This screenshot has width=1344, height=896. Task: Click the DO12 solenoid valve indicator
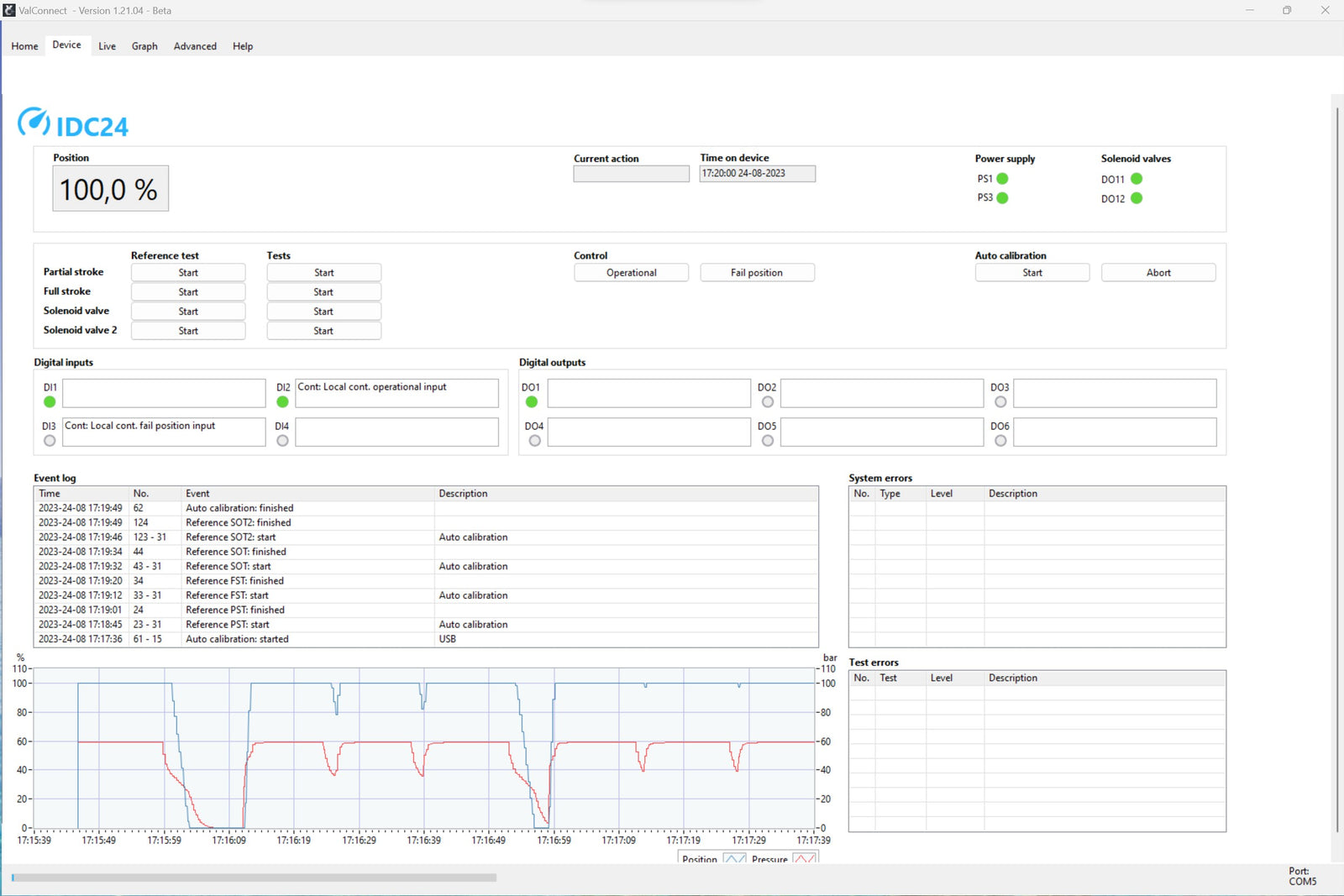pyautogui.click(x=1135, y=198)
